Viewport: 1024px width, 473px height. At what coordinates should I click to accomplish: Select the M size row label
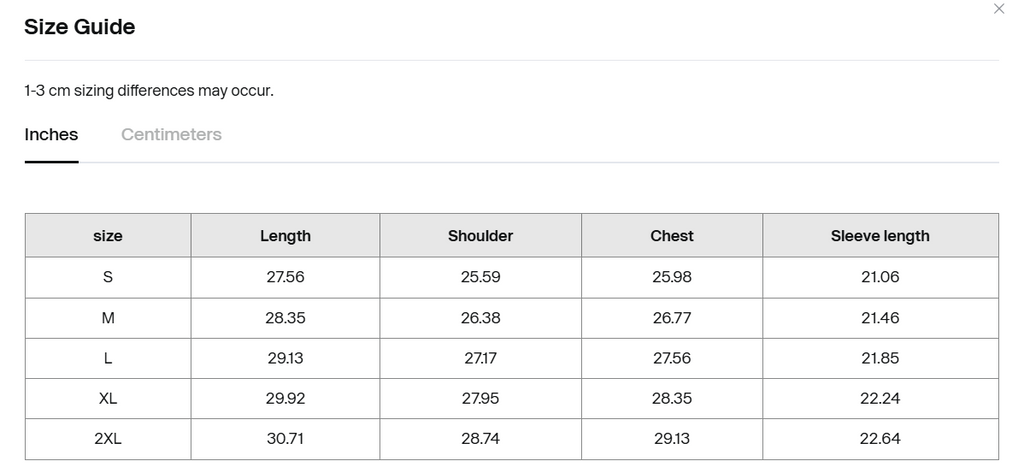pos(108,318)
